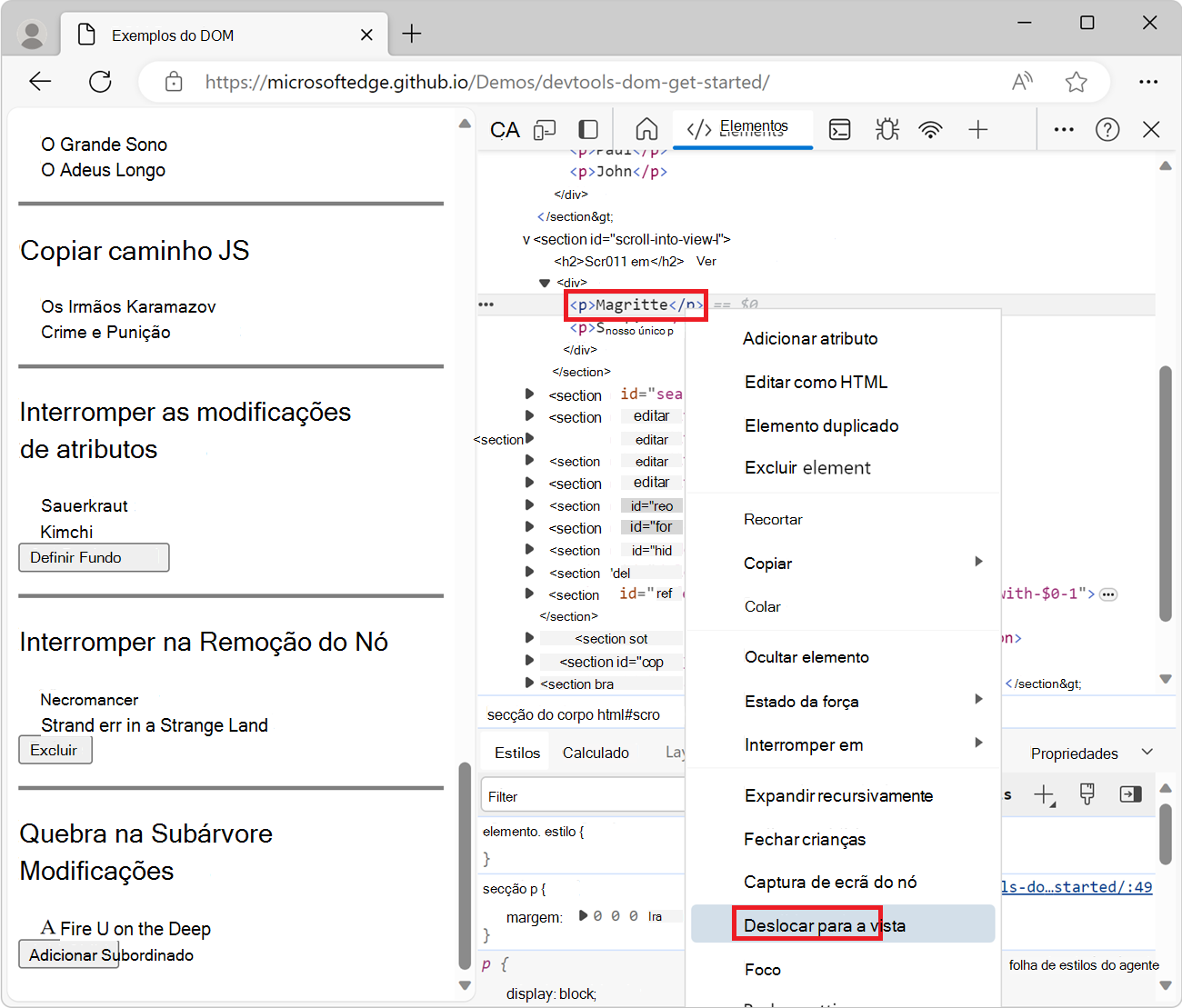This screenshot has width=1182, height=1008.
Task: Open the DevTools Welcome home tool
Action: tap(646, 130)
